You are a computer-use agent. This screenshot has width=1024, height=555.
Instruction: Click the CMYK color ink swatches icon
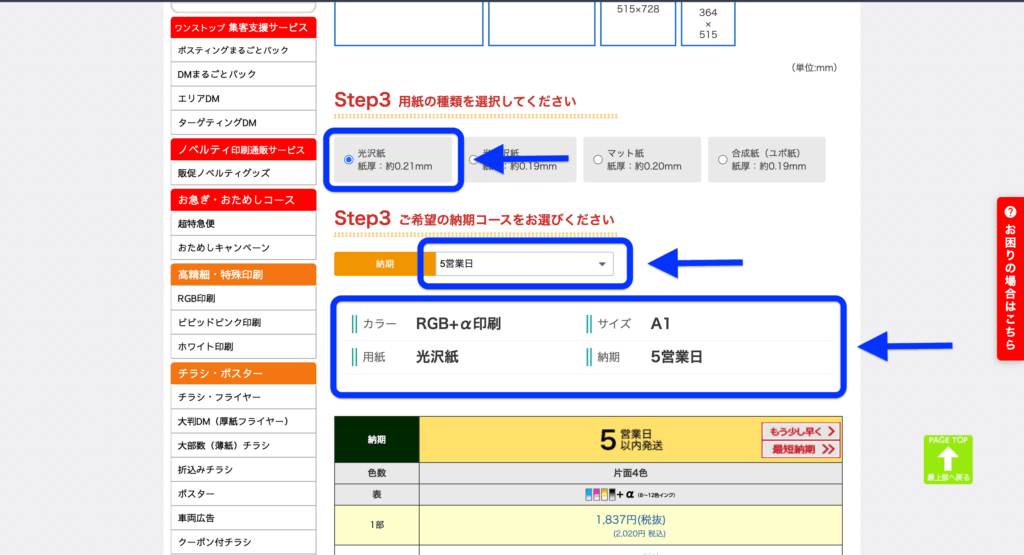point(600,494)
